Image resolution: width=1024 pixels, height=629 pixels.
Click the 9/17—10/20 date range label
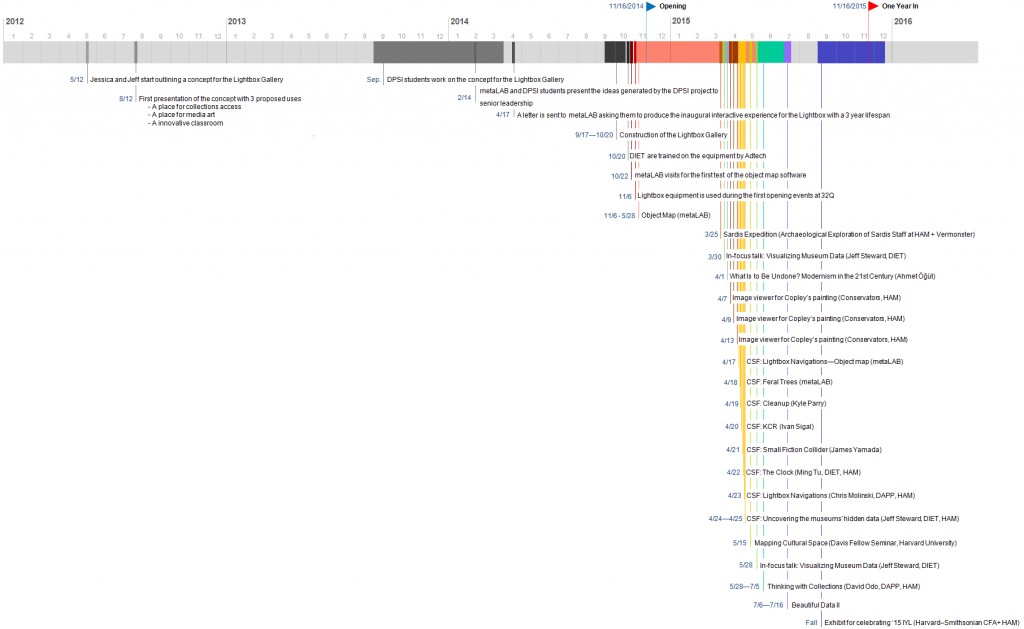594,135
